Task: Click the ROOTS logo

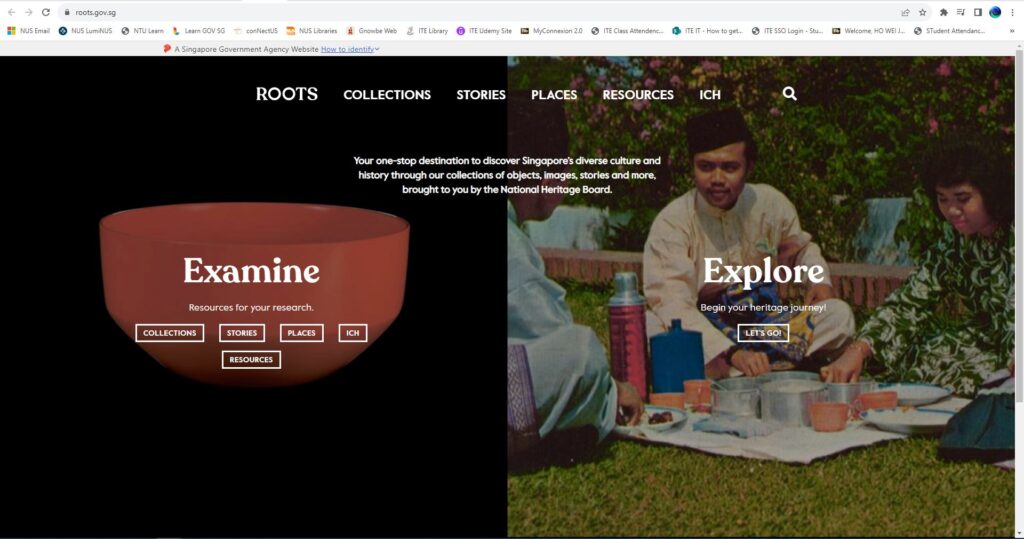Action: (287, 94)
